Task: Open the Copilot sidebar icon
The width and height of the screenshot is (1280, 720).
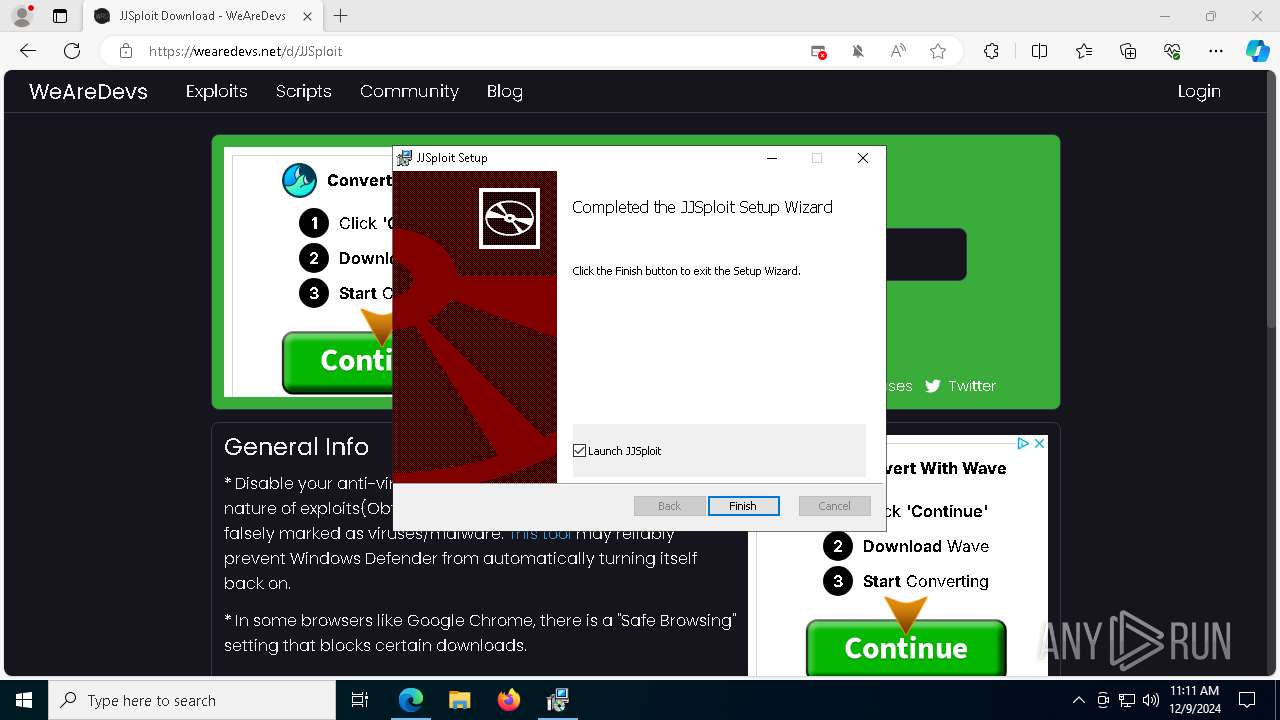Action: 1257,51
